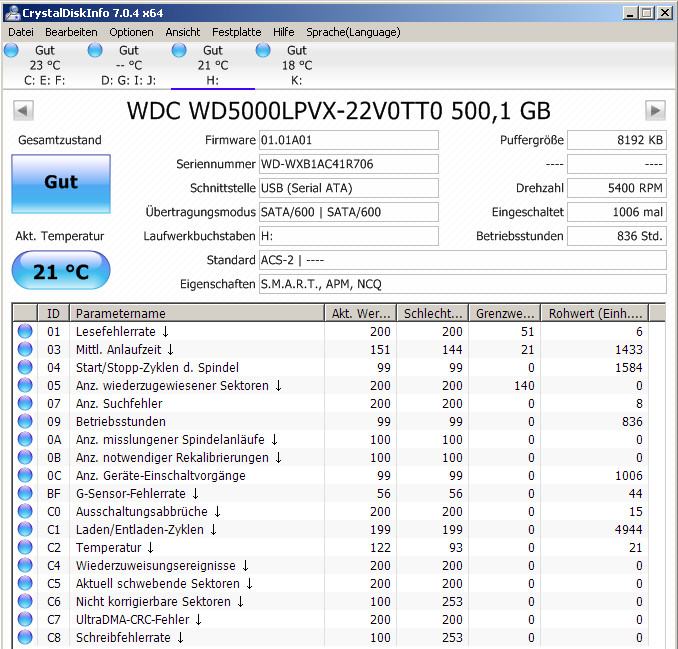Go to next disk with right arrow
The width and height of the screenshot is (678, 649).
[x=655, y=111]
